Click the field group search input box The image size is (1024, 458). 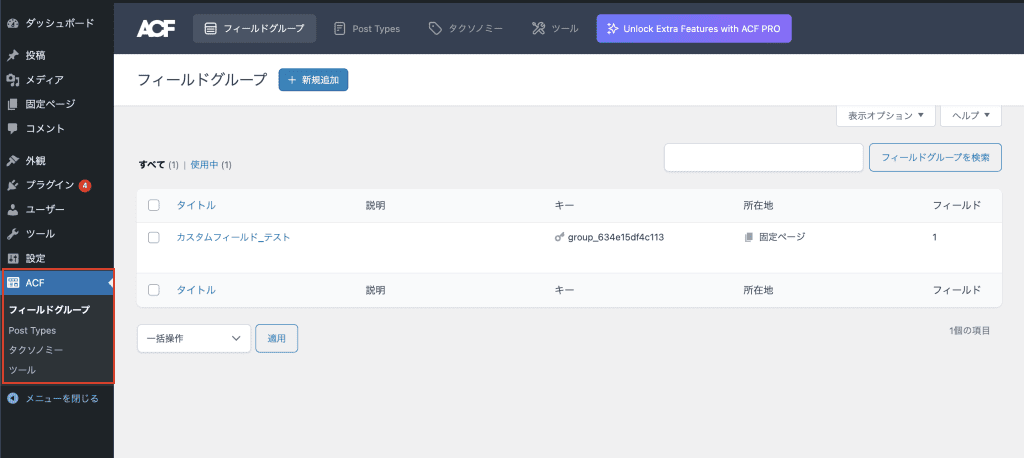coord(764,157)
